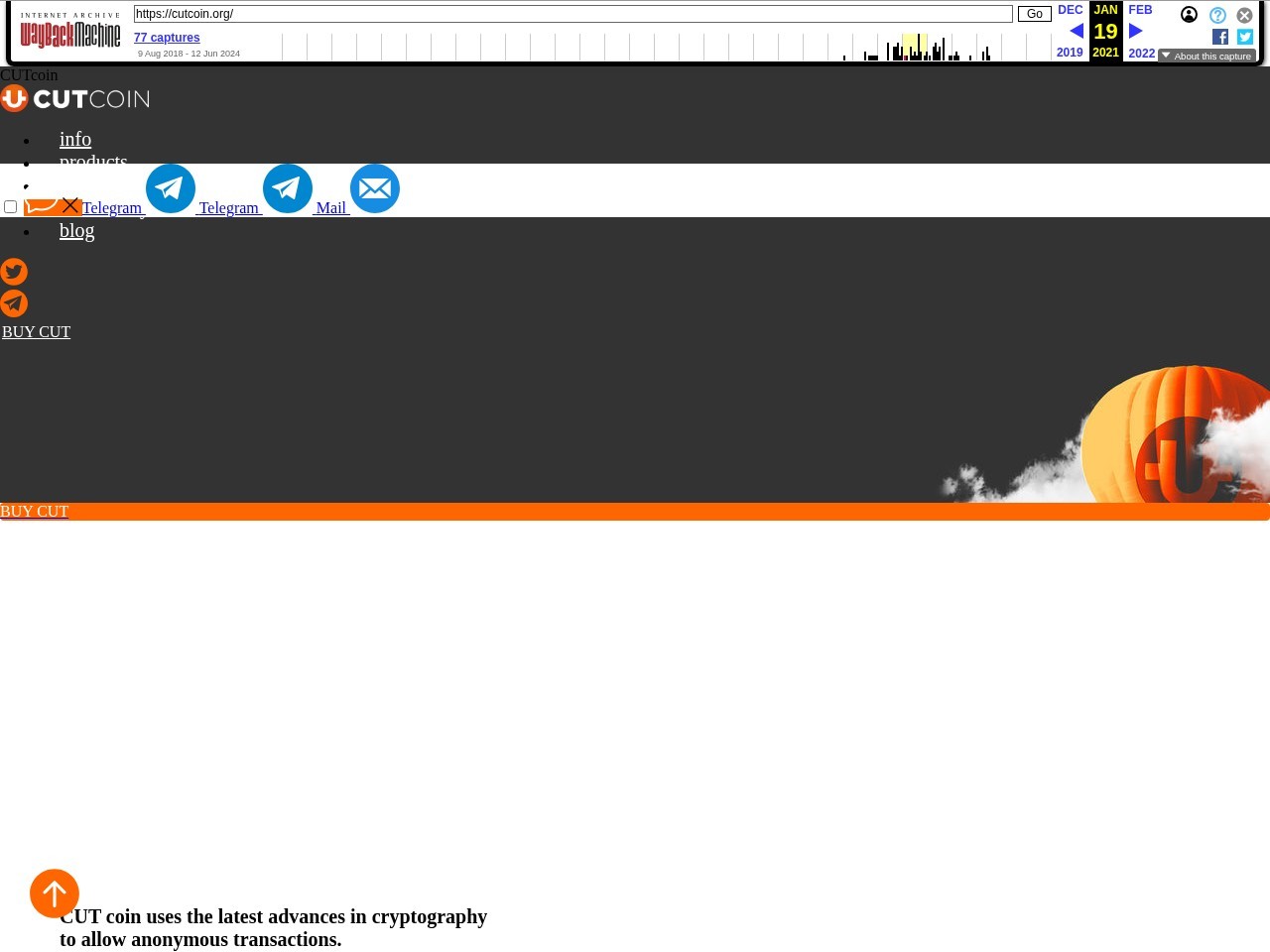Click the Go button

click(x=1035, y=14)
